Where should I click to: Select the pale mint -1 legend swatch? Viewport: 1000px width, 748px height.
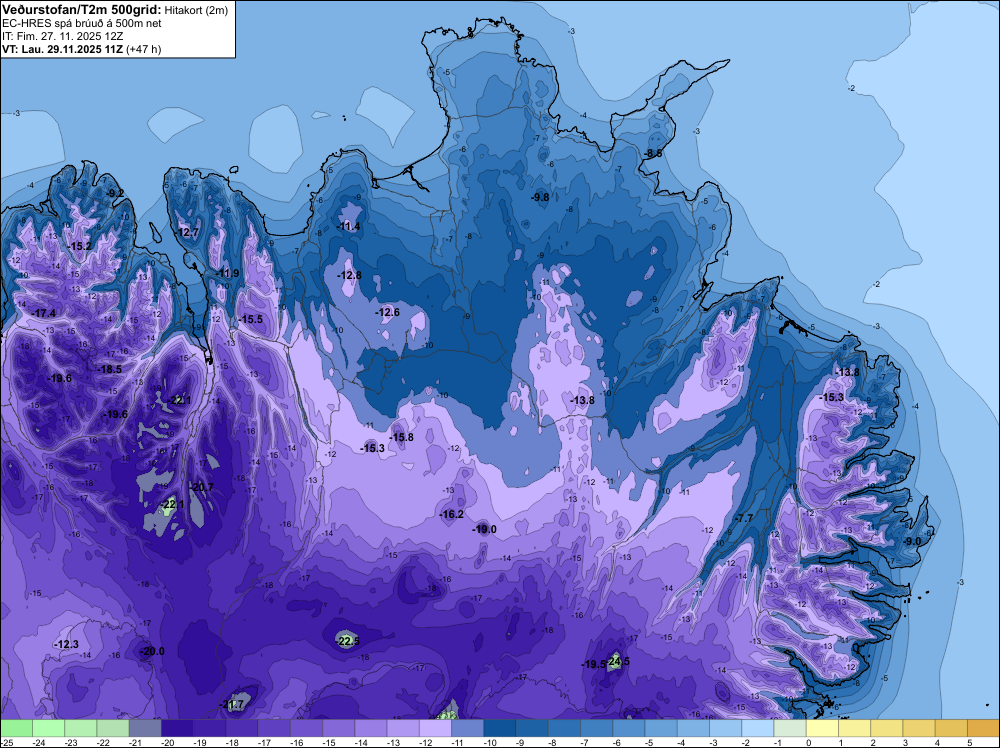click(x=790, y=728)
